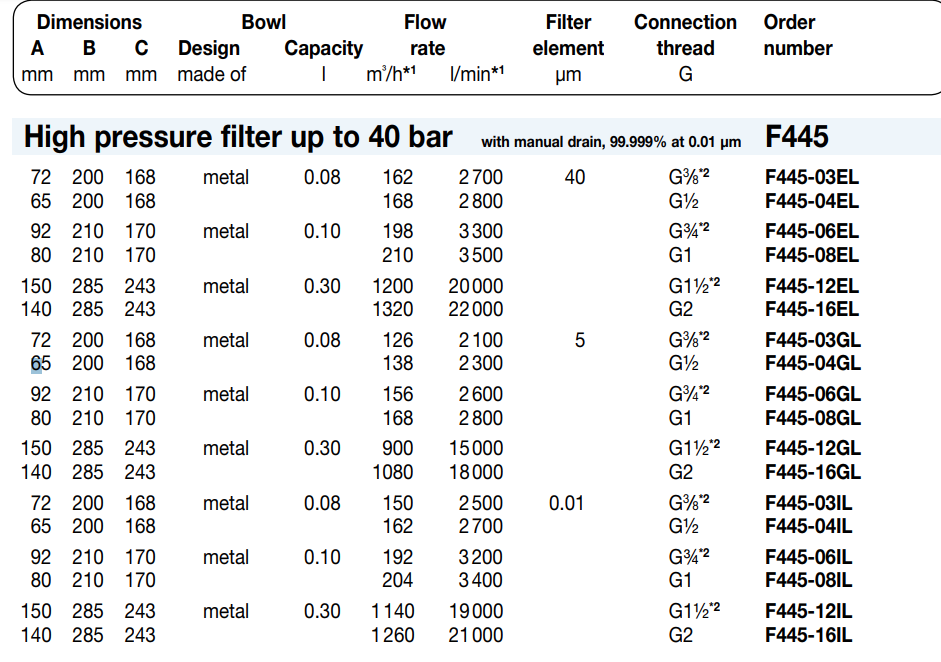941x662 pixels.
Task: Select the 22000 l/min flow rate value
Action: [475, 310]
